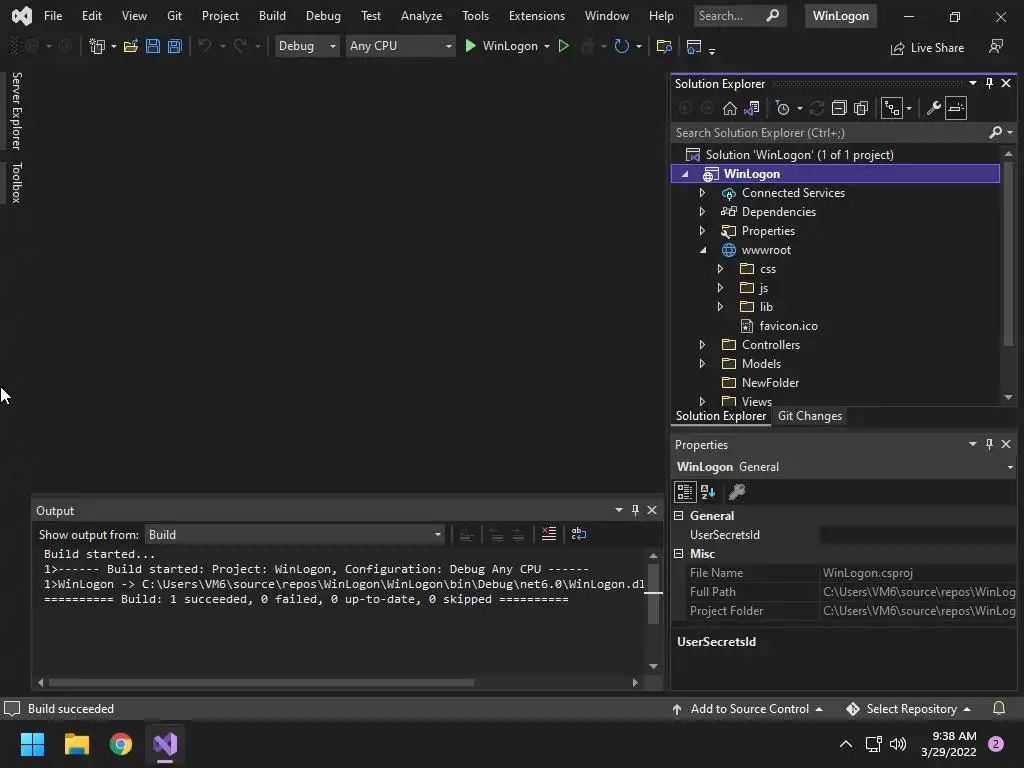Click the Hot Reload/restart circular arrow icon
The image size is (1024, 768).
(x=622, y=46)
